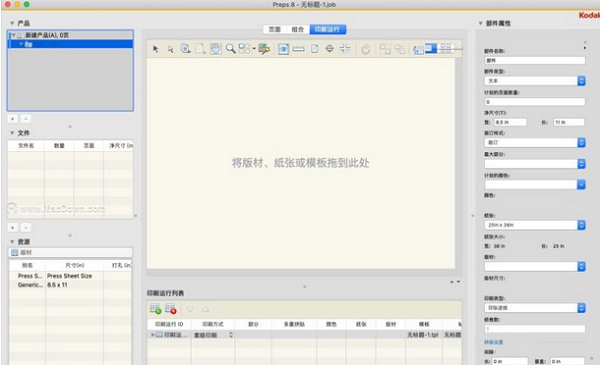Screen dimensions: 600x365
Task: Select the Press Sheet Size row
Action: point(70,276)
